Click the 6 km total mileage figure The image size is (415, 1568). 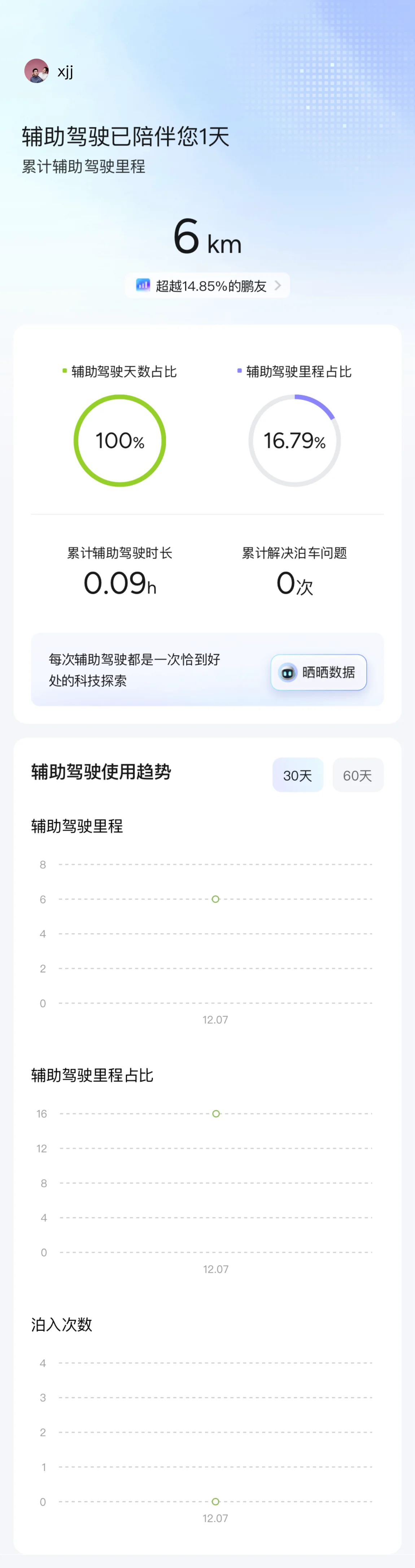(207, 238)
